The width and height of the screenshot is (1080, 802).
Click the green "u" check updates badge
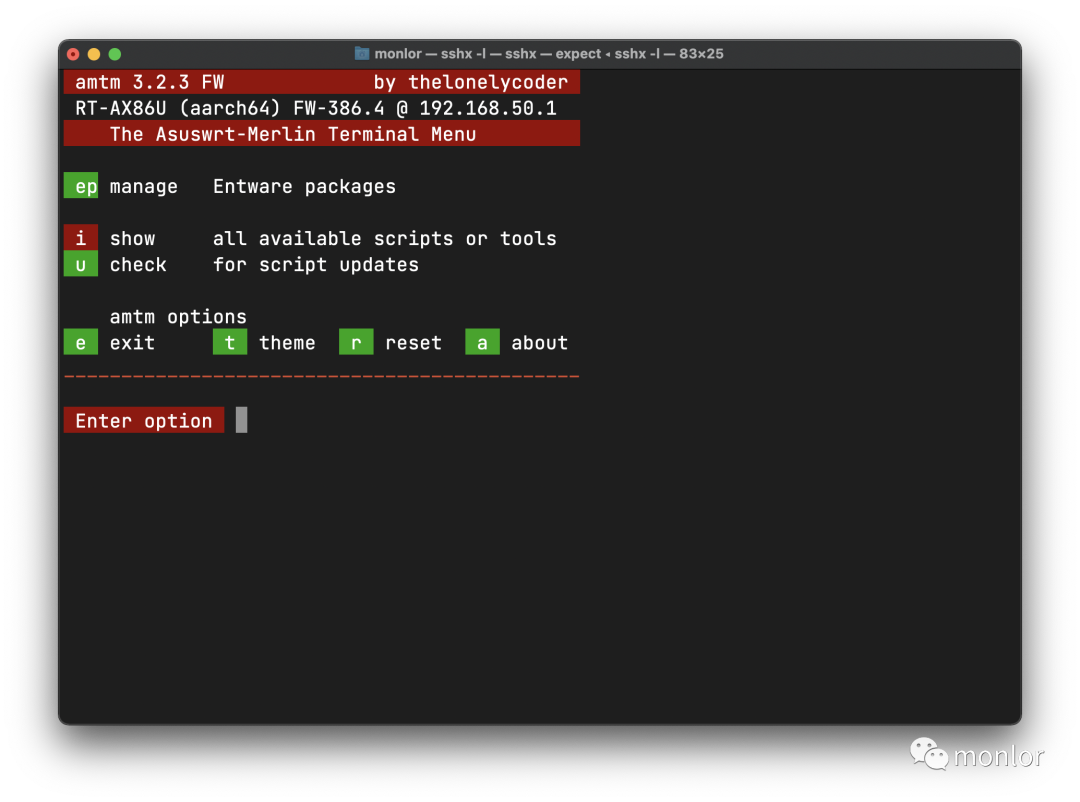pyautogui.click(x=81, y=264)
